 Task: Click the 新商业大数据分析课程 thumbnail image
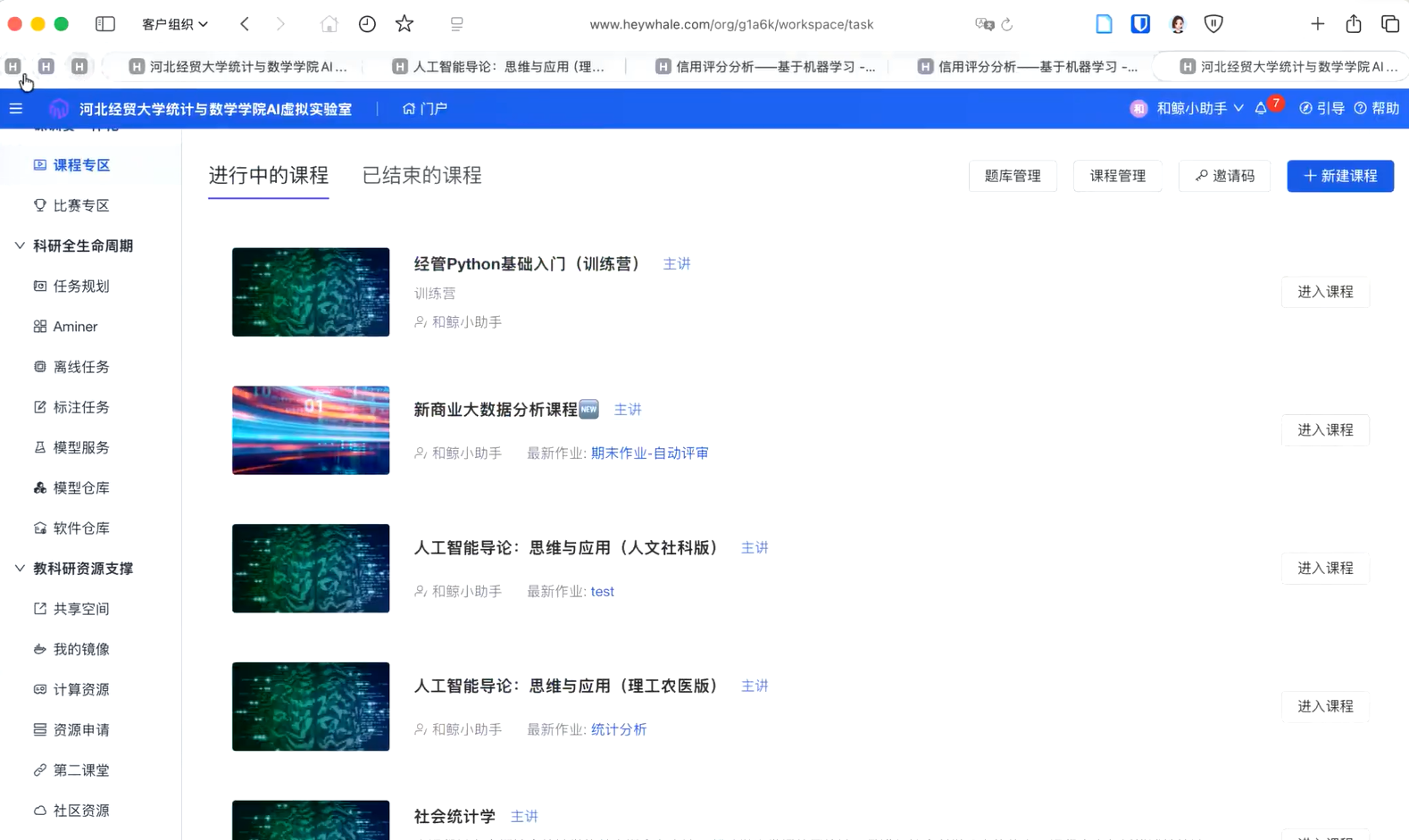(311, 430)
